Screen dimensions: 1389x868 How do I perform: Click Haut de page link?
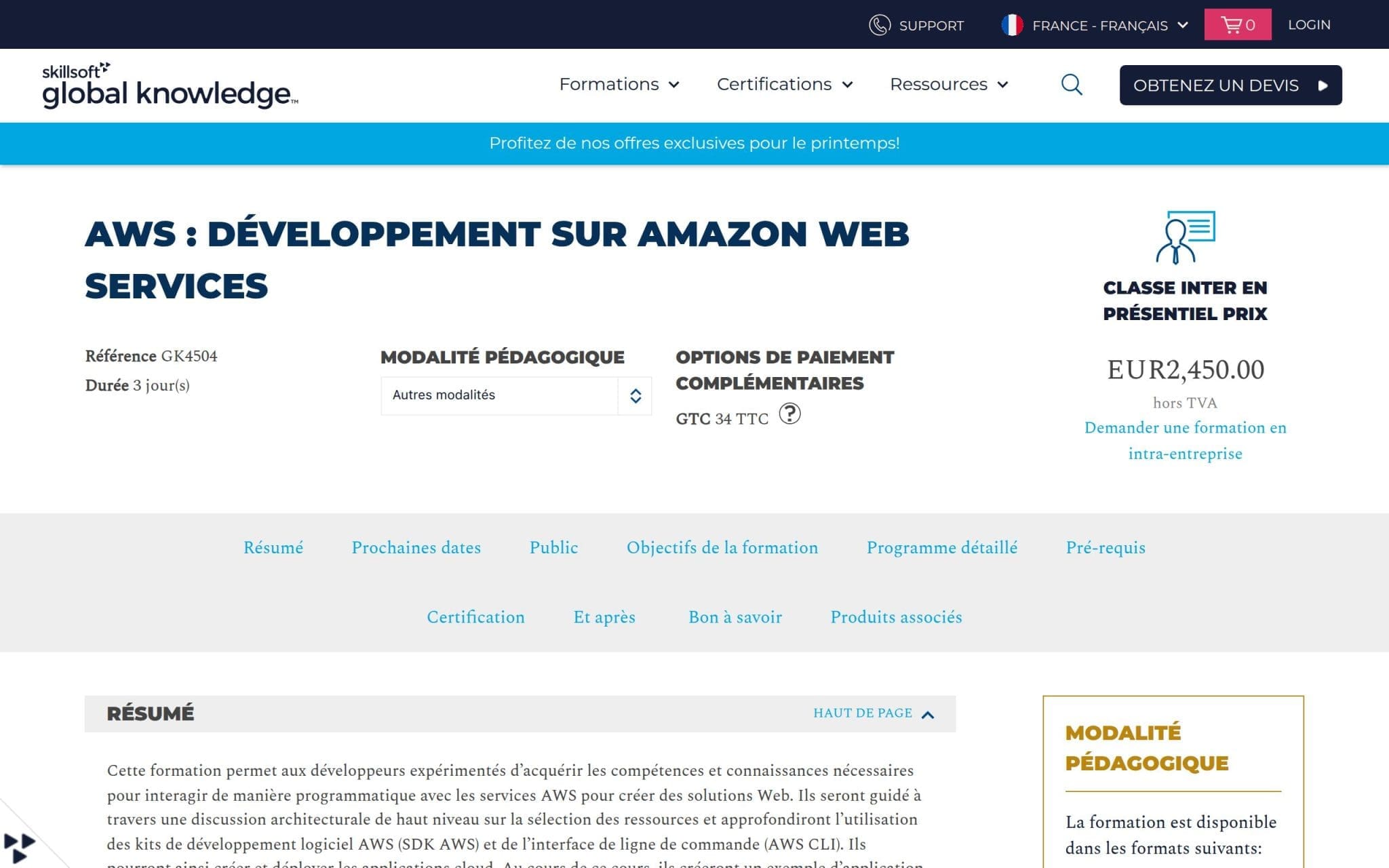click(x=874, y=713)
